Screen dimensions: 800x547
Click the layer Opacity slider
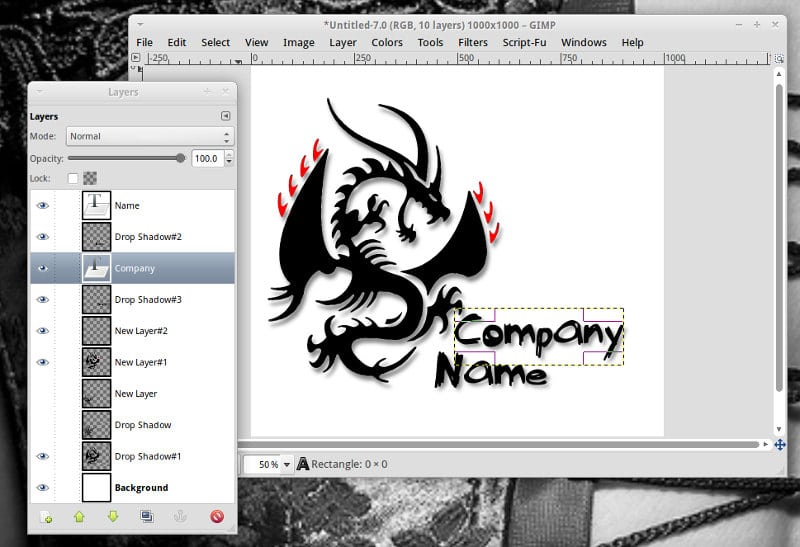click(126, 158)
